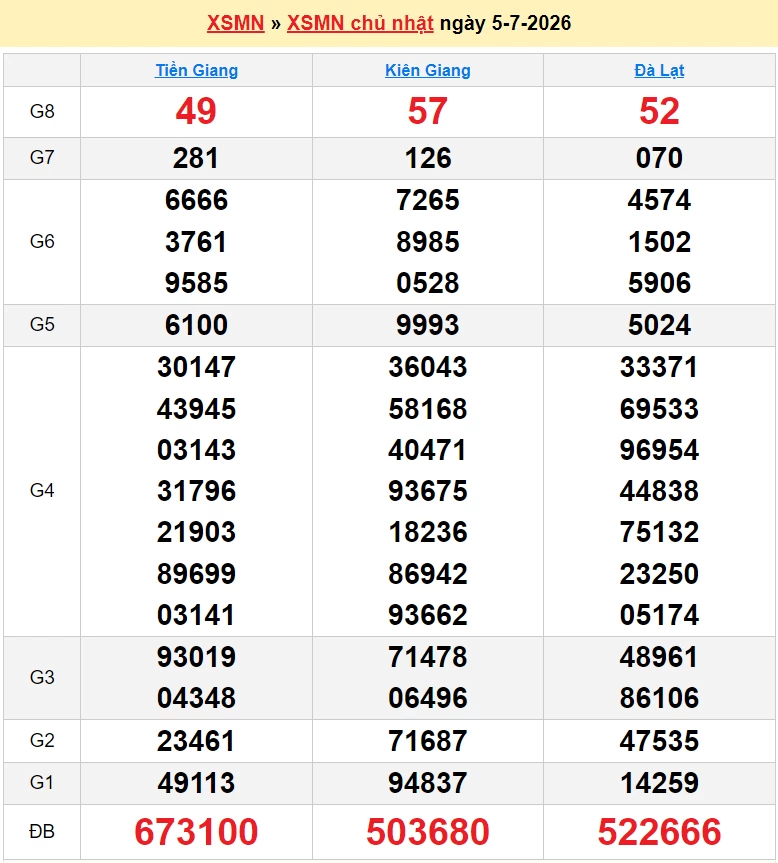Click G3 result 06496

coord(428,698)
